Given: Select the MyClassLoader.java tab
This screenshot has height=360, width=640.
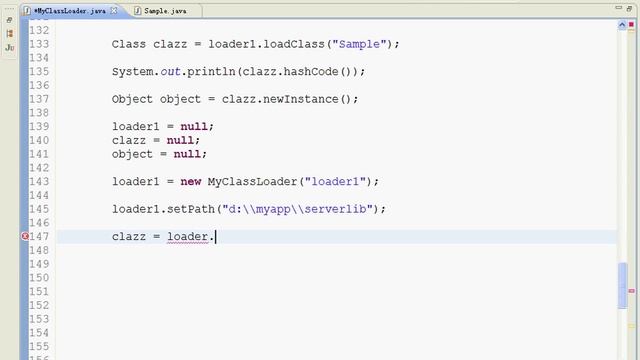Looking at the screenshot, I should [x=70, y=11].
